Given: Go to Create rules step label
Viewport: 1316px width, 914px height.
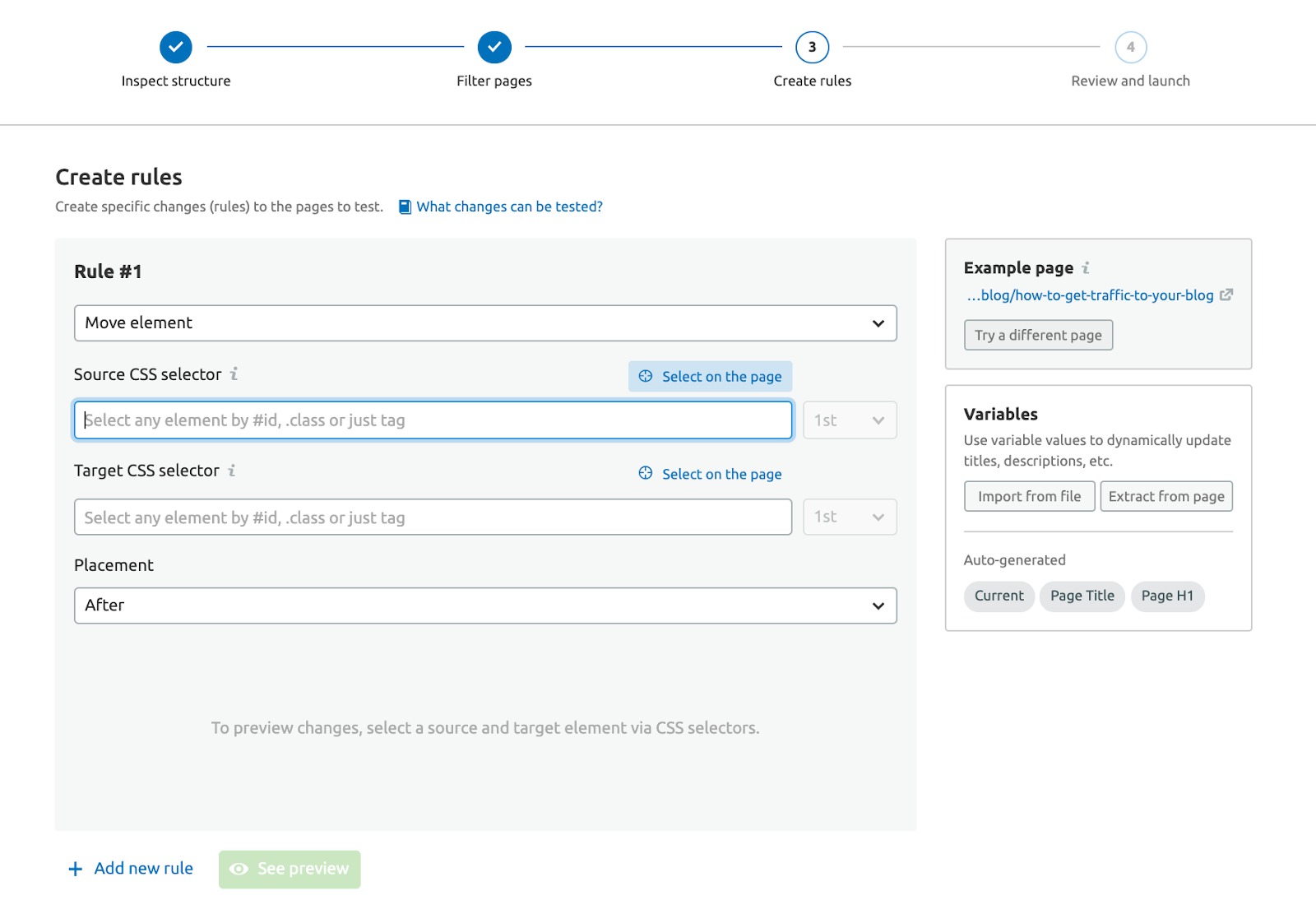Looking at the screenshot, I should point(812,81).
